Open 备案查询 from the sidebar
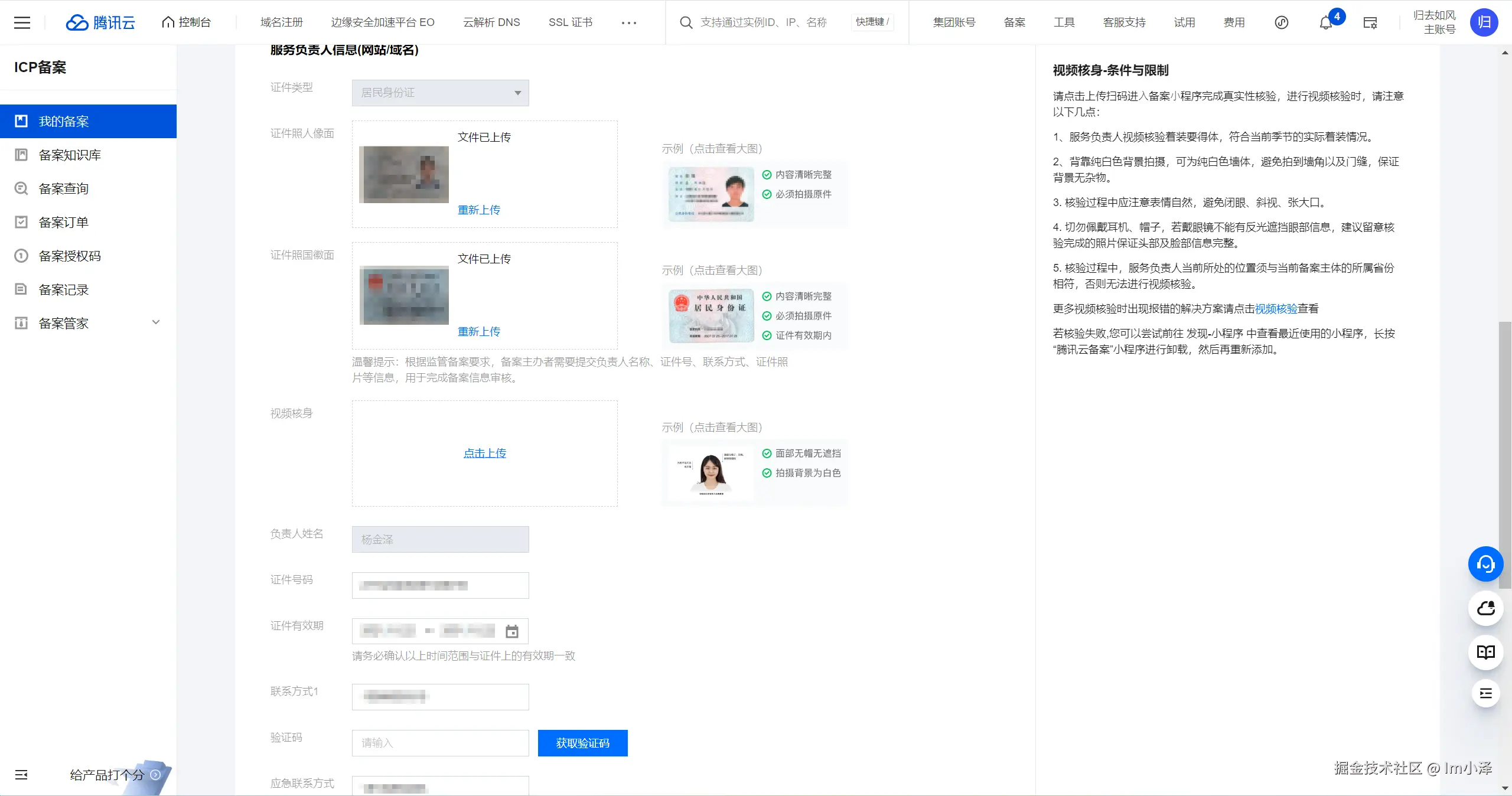Screen dimensions: 1512x796 point(65,188)
